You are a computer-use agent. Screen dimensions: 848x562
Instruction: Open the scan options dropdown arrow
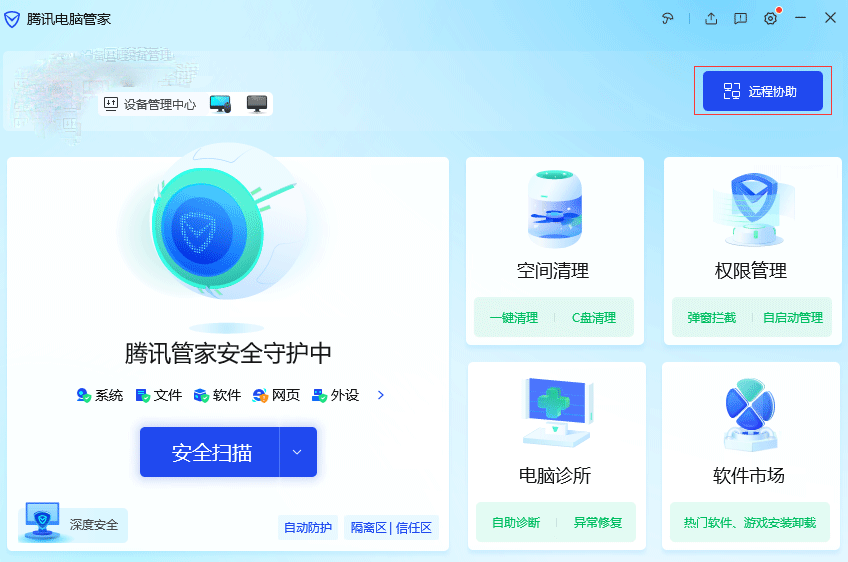tap(297, 452)
